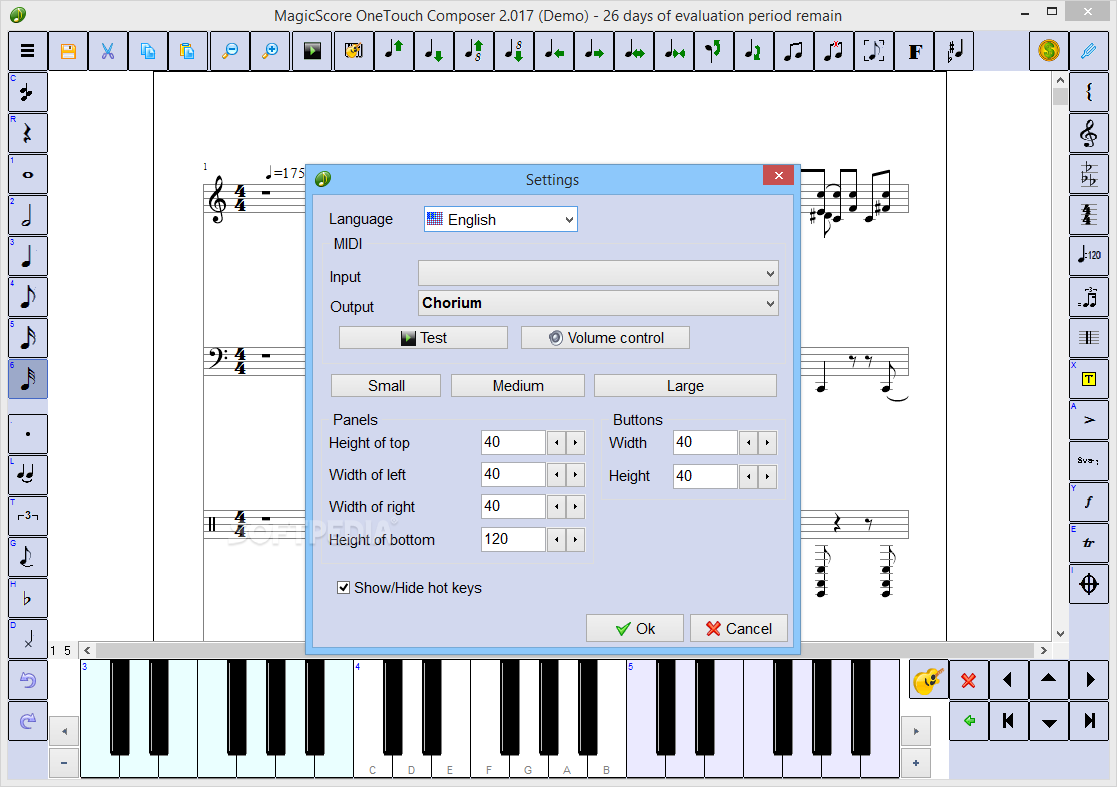Increase Buttons Width with right arrow

click(x=767, y=443)
